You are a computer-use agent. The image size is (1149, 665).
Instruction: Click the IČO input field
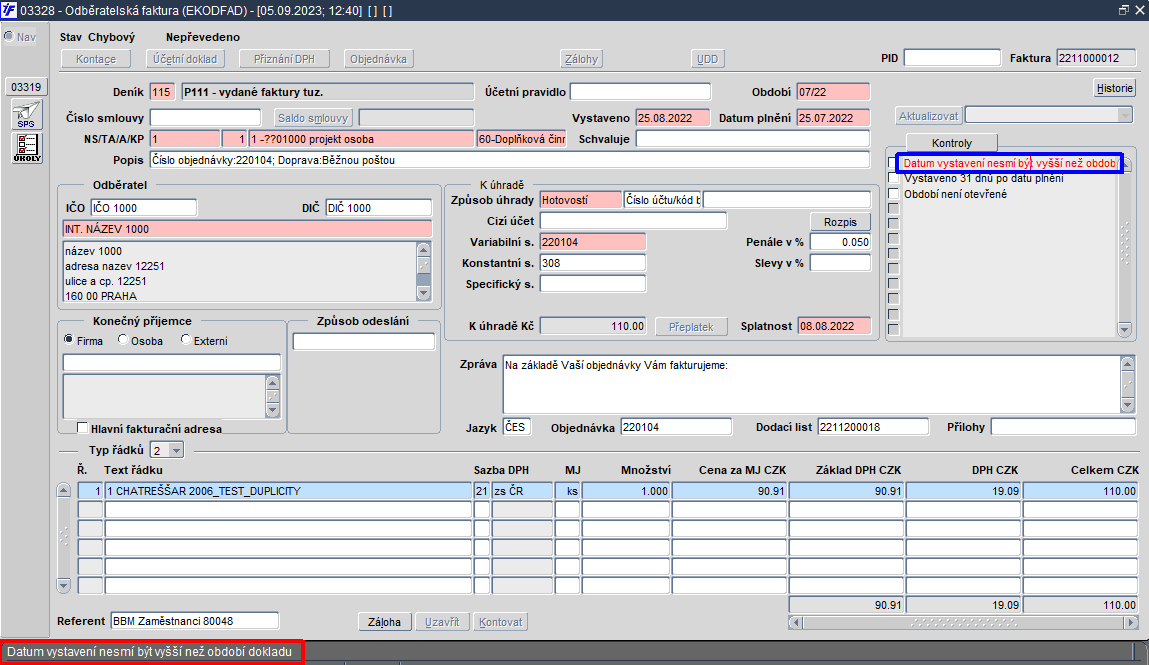(x=144, y=207)
